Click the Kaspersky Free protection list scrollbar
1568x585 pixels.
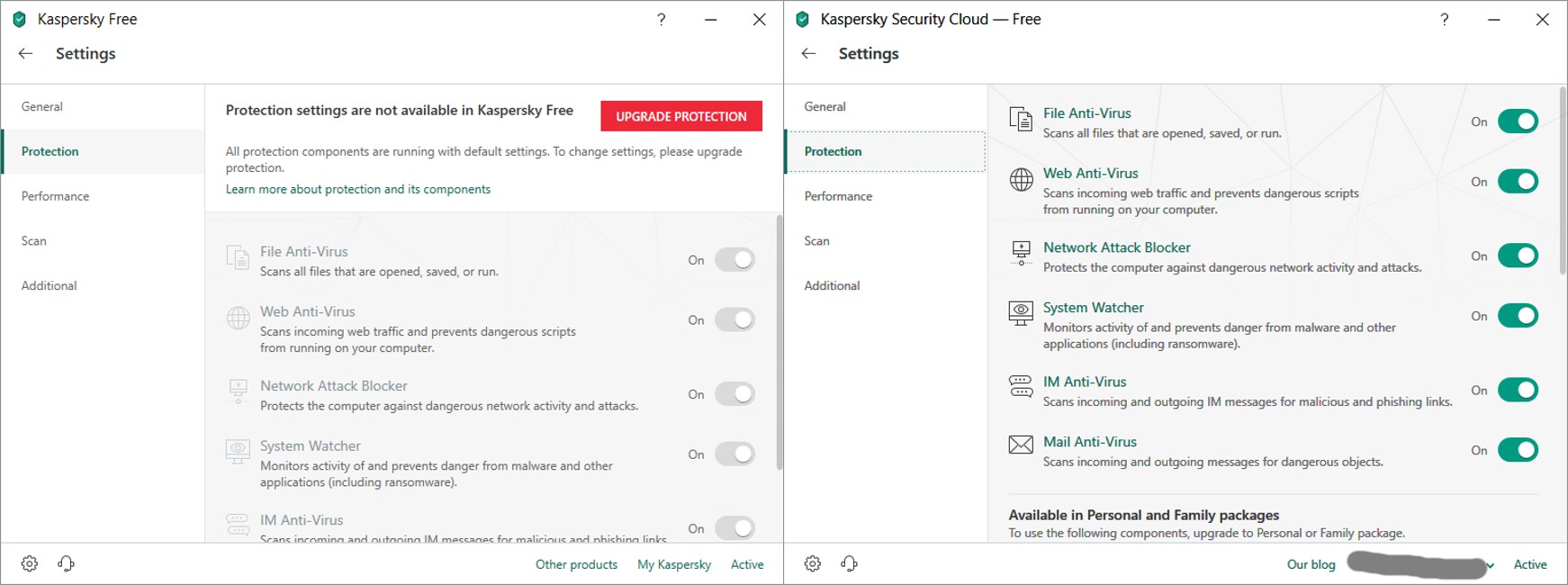pos(779,342)
